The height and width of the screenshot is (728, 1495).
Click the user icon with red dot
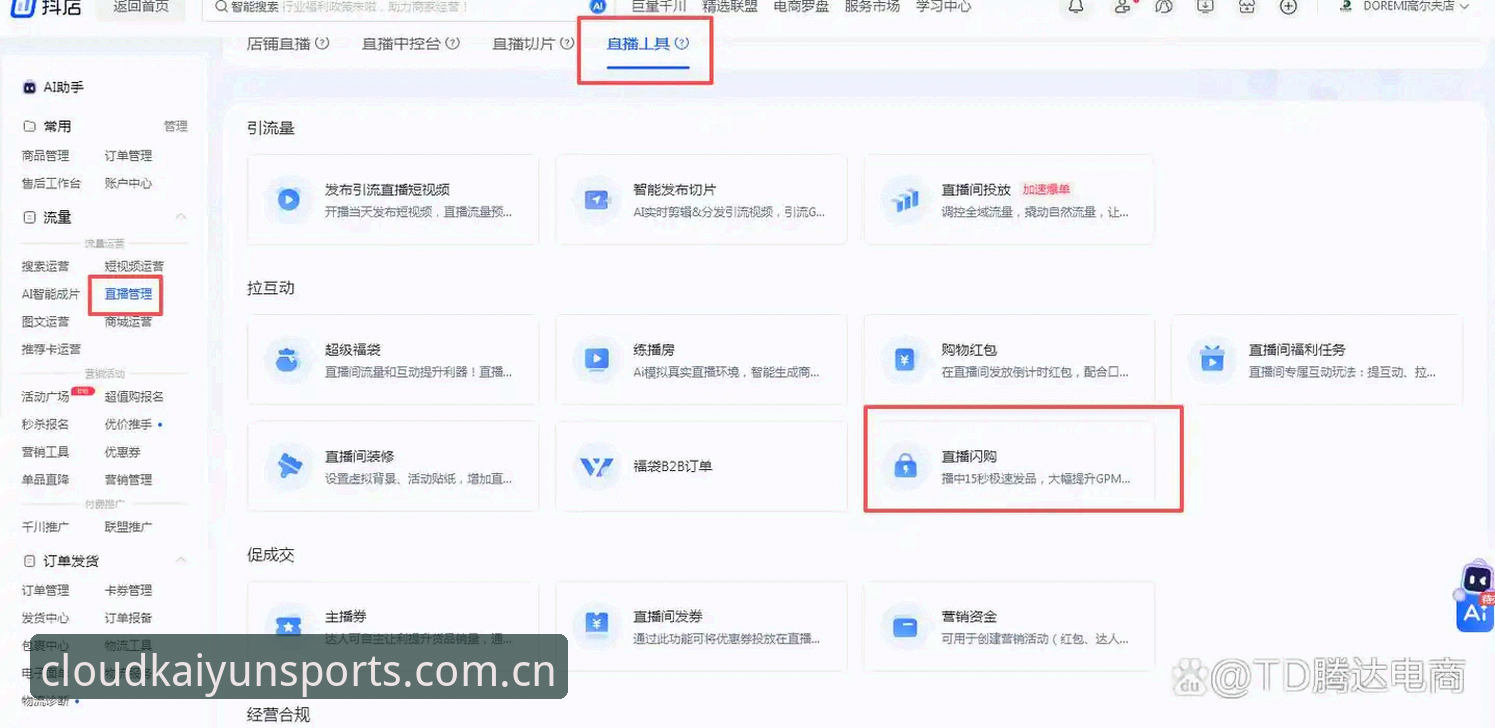pyautogui.click(x=1123, y=6)
